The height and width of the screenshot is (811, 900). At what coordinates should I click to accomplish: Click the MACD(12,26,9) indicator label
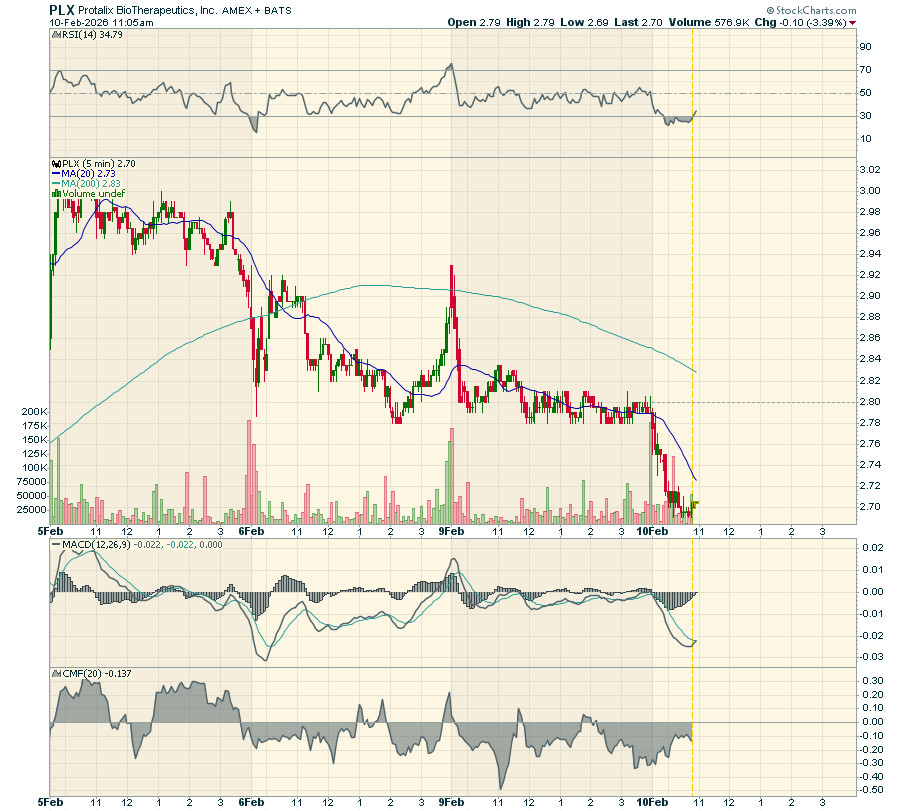96,545
